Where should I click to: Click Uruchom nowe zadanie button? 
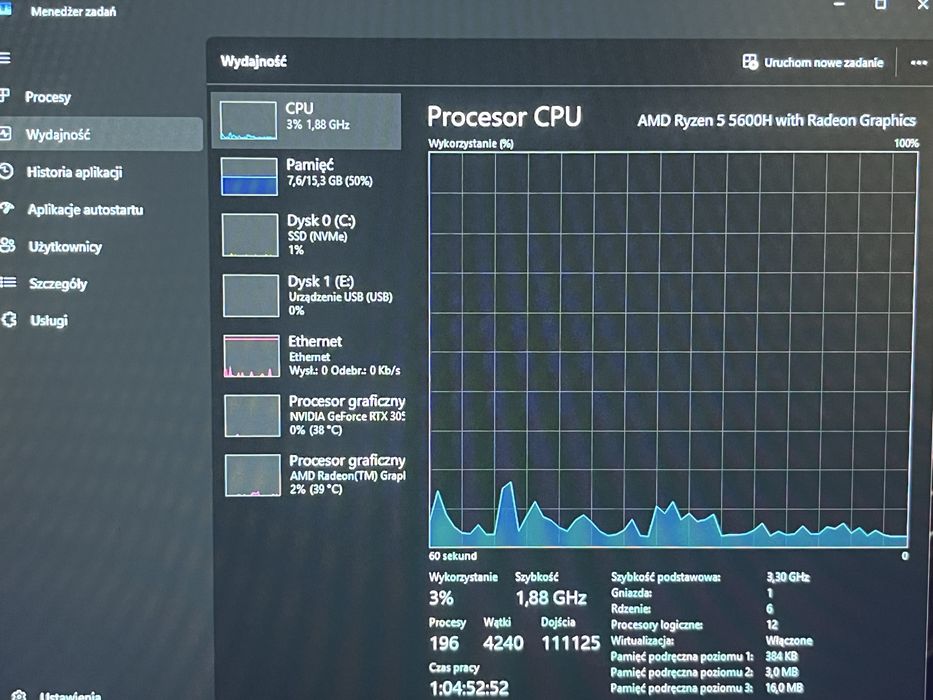813,62
